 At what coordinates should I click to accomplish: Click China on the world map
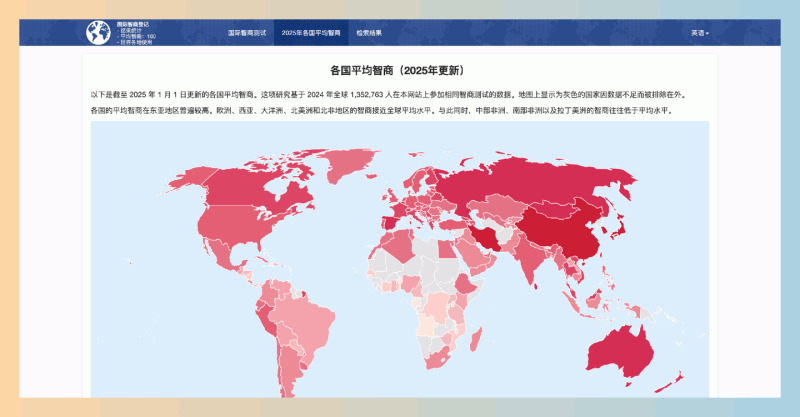point(564,230)
